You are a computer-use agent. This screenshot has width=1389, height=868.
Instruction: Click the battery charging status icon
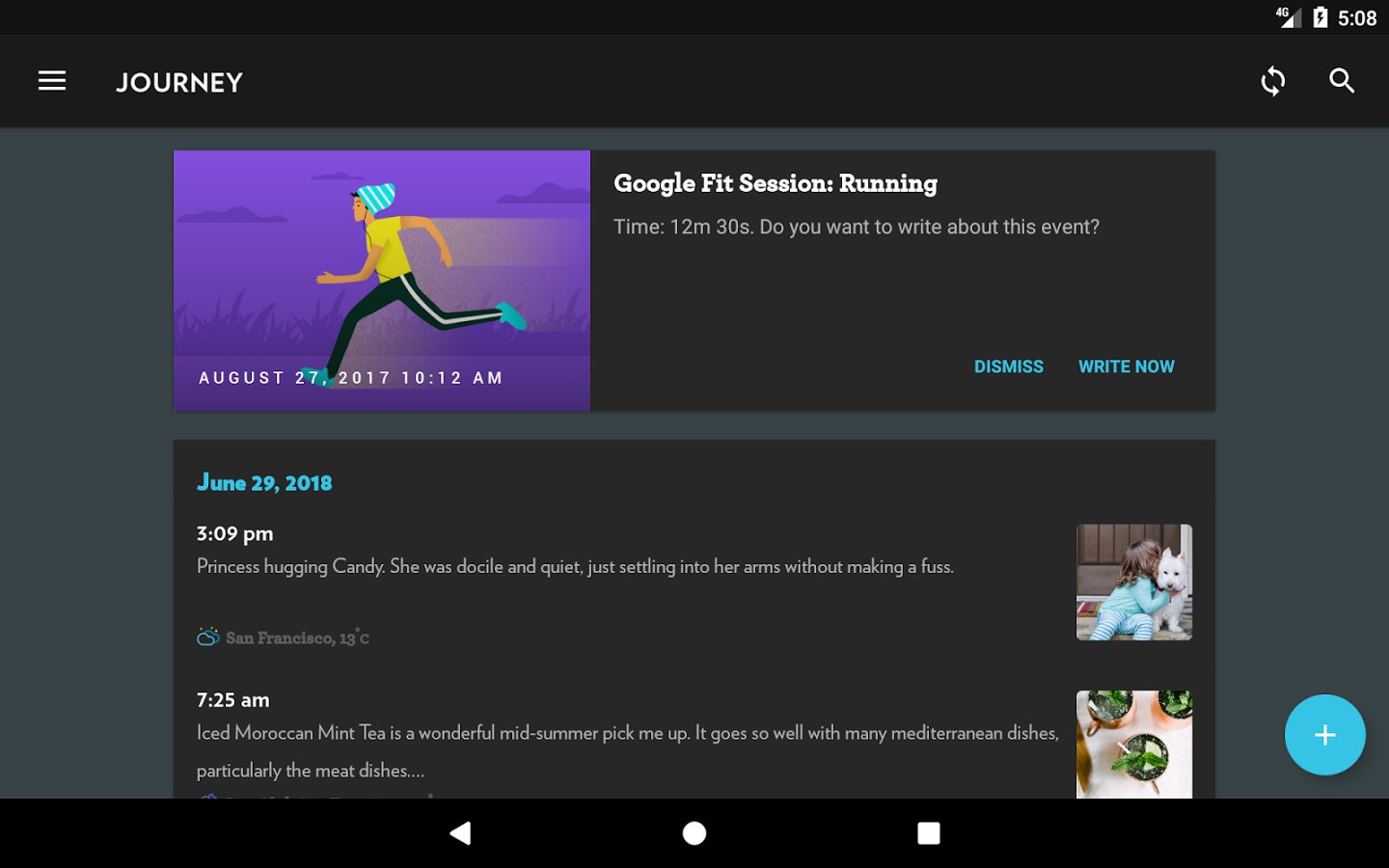pos(1321,17)
